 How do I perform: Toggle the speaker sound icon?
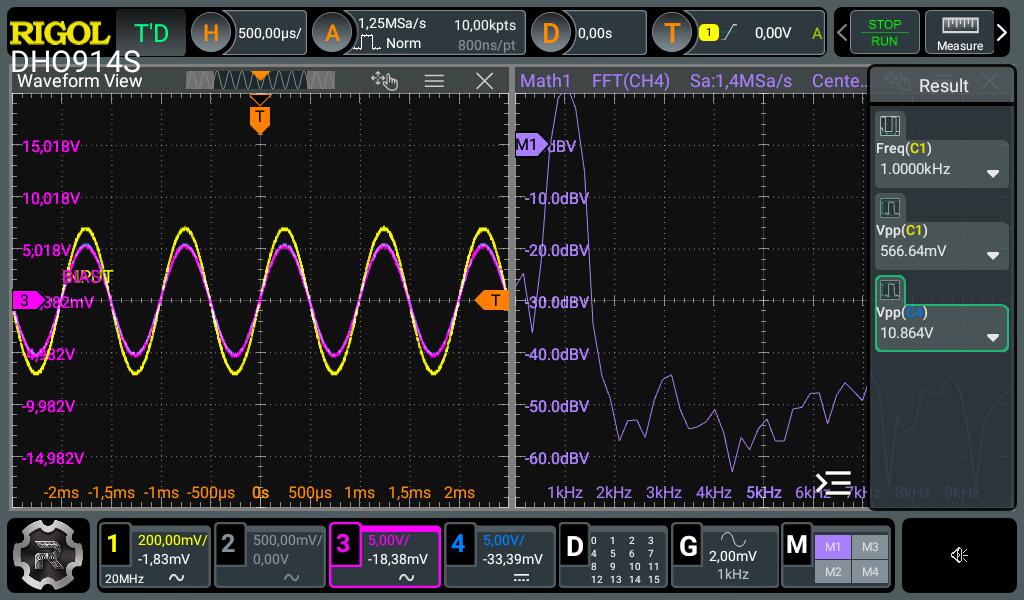tap(959, 555)
